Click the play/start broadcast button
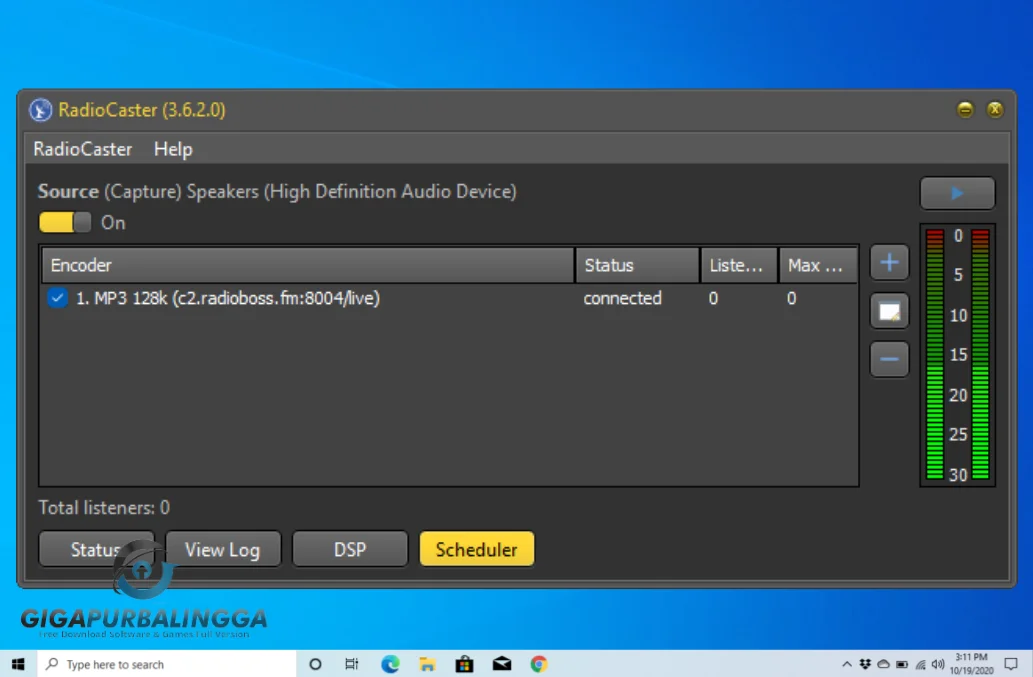Screen dimensions: 1033x677 click(957, 193)
